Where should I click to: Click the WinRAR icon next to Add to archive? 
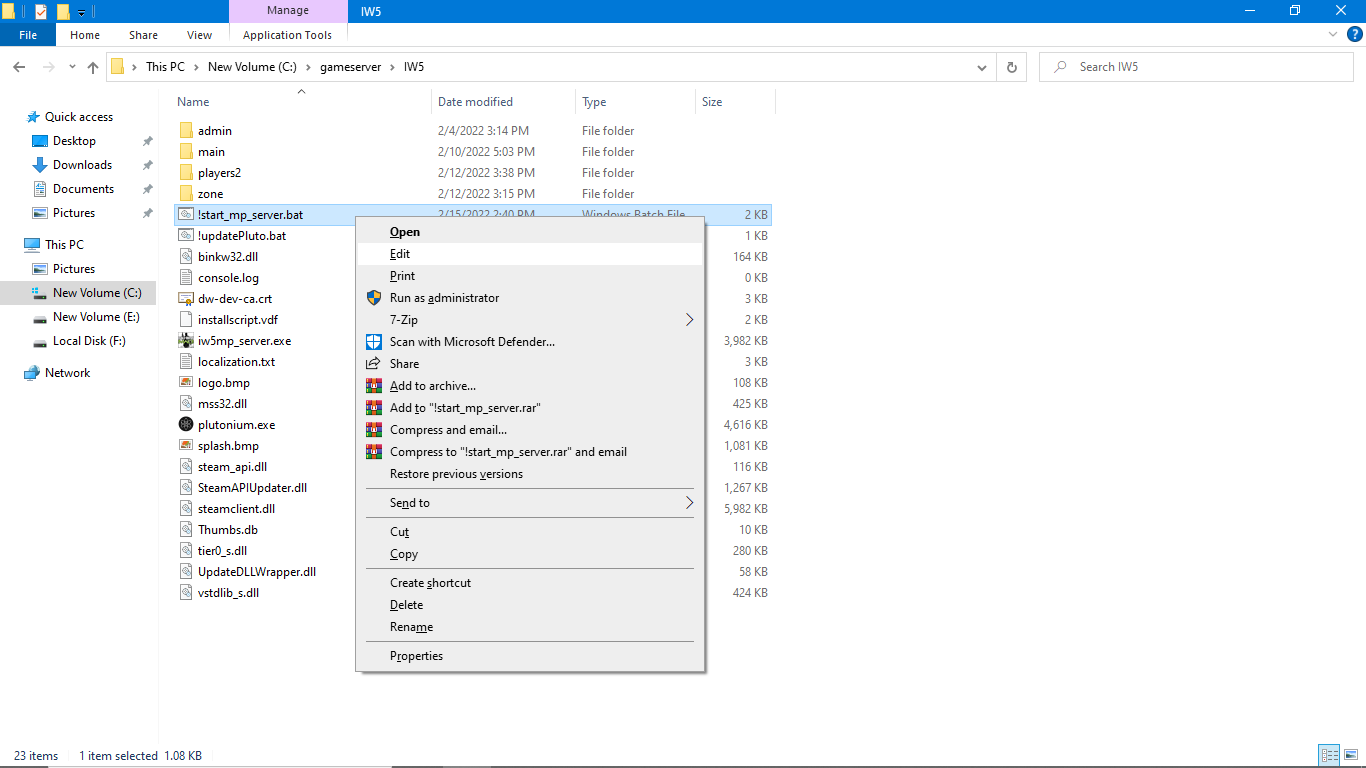pos(374,386)
